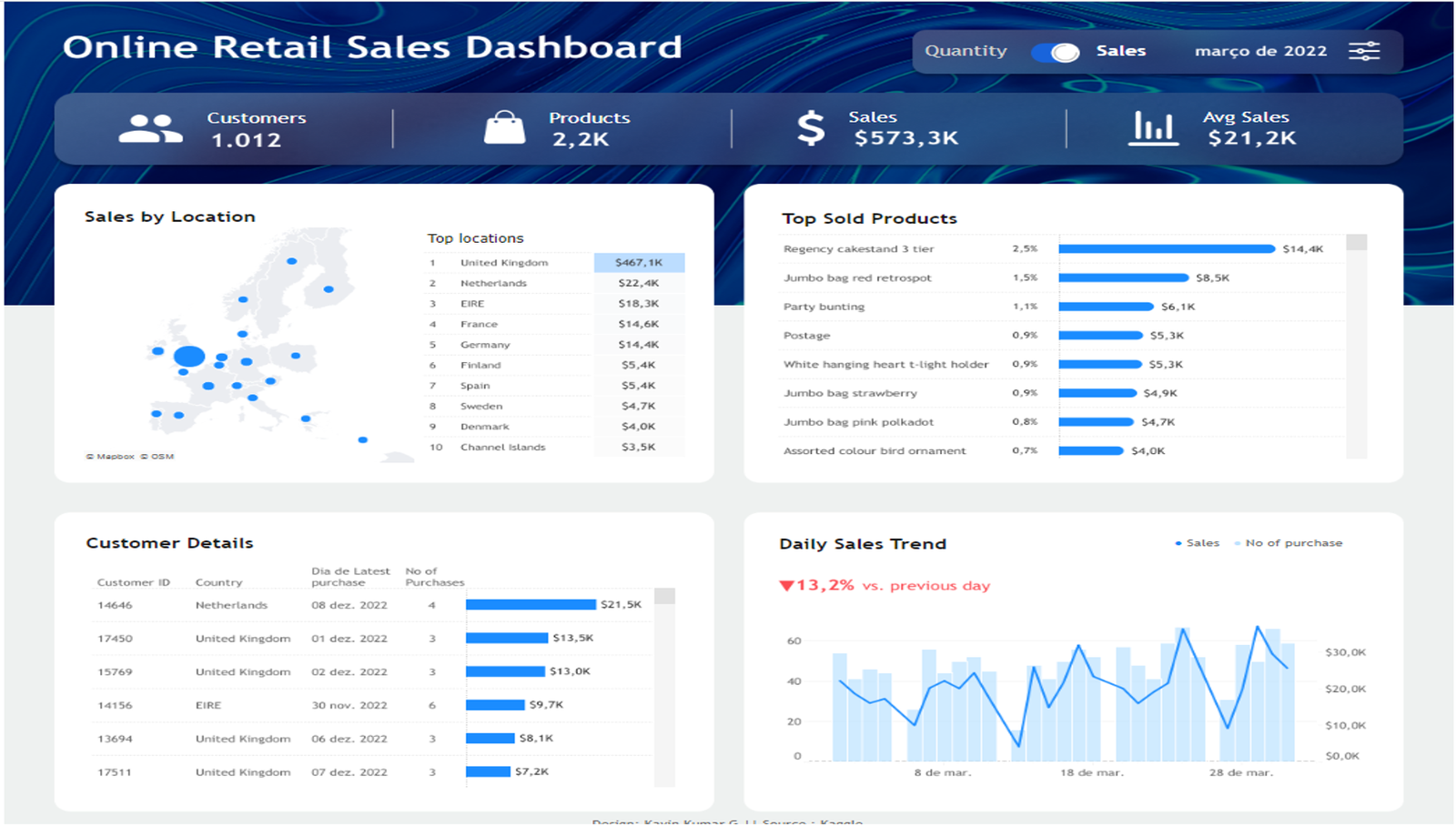
Task: Click the $21,5K purchase bar for Netherlands customer
Action: [x=530, y=604]
